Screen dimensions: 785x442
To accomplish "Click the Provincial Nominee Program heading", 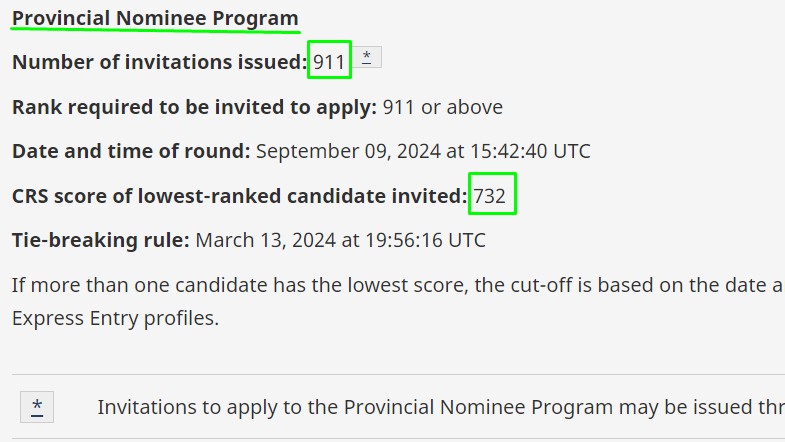I will tap(155, 18).
